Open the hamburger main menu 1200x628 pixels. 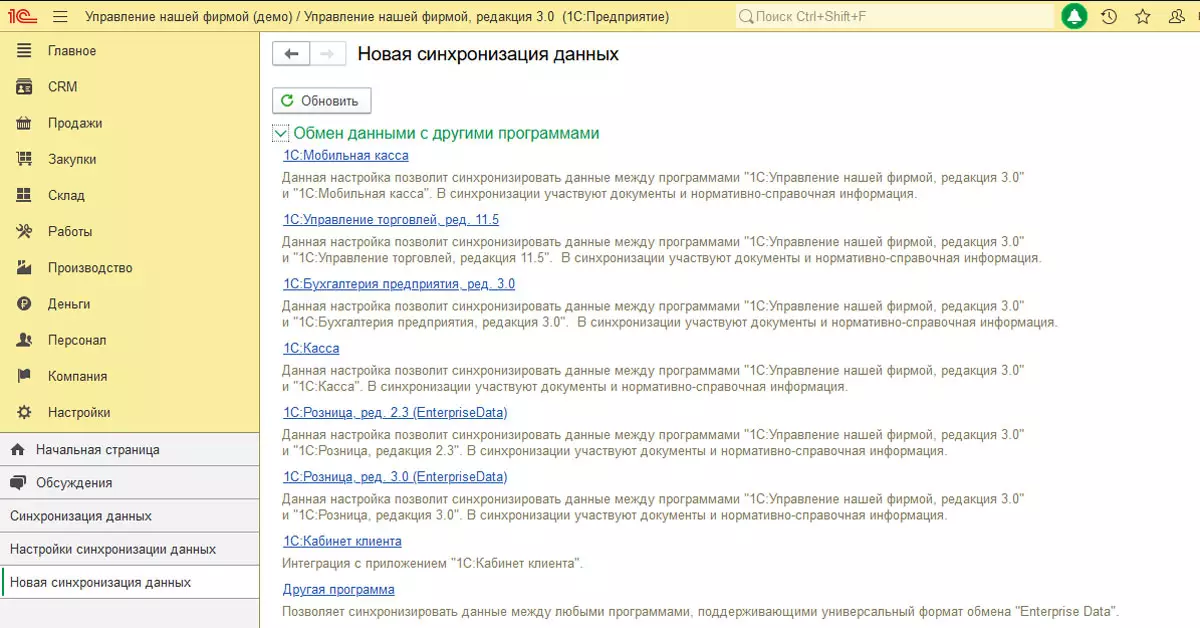pyautogui.click(x=60, y=17)
